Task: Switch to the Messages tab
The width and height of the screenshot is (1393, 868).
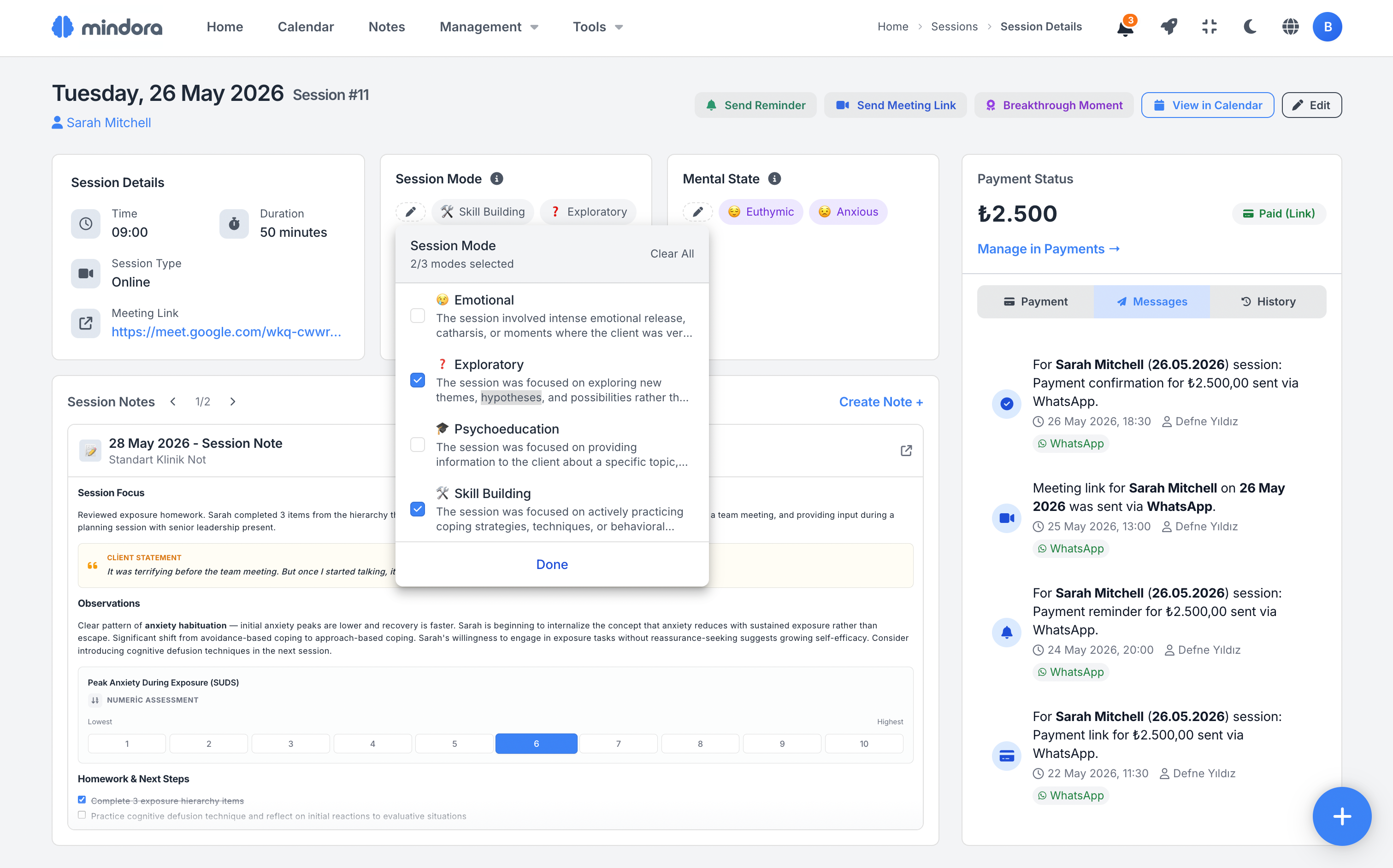Action: click(1152, 301)
